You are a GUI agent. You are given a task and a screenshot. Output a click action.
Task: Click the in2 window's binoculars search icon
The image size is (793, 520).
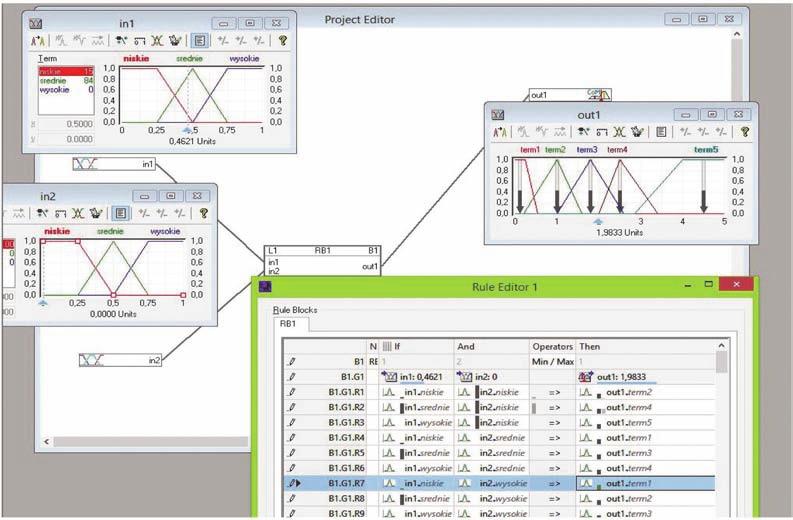42,213
